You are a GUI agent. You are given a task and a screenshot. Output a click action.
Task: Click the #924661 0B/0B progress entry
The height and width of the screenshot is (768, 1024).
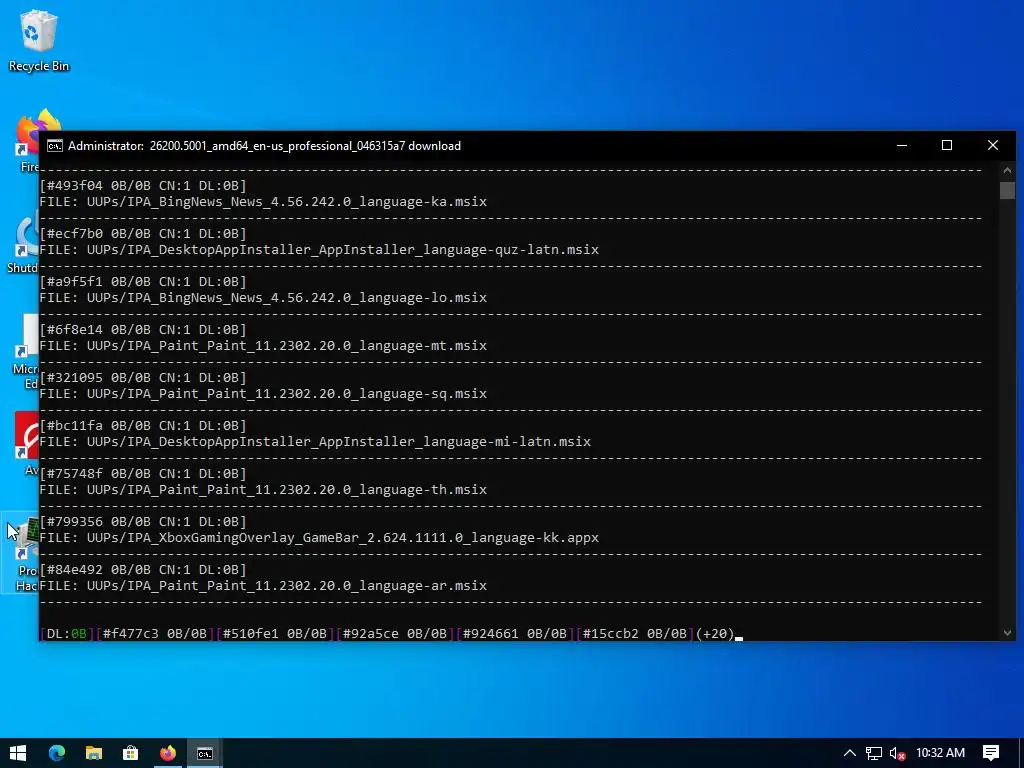pos(515,633)
